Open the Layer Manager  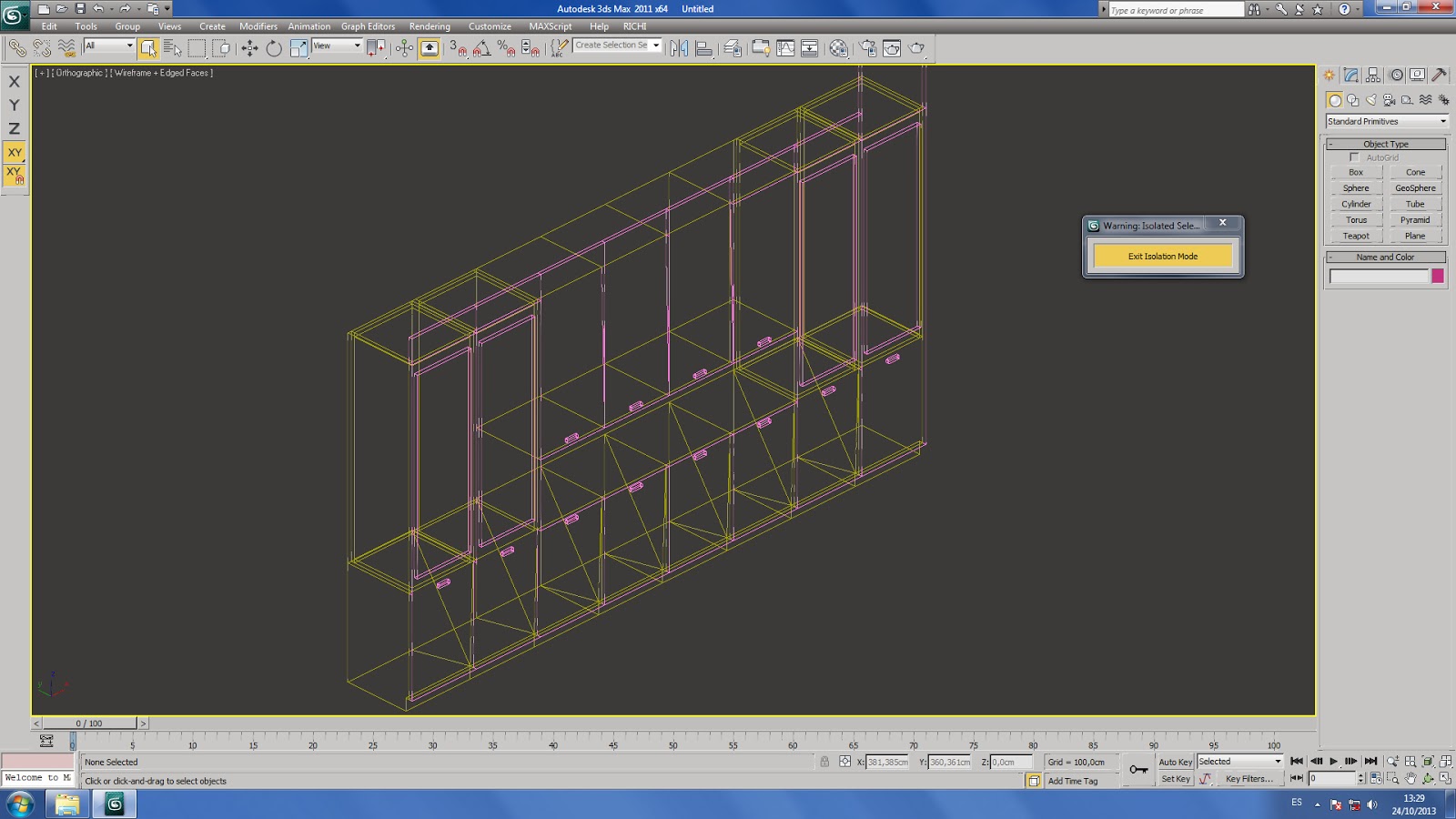pos(733,48)
